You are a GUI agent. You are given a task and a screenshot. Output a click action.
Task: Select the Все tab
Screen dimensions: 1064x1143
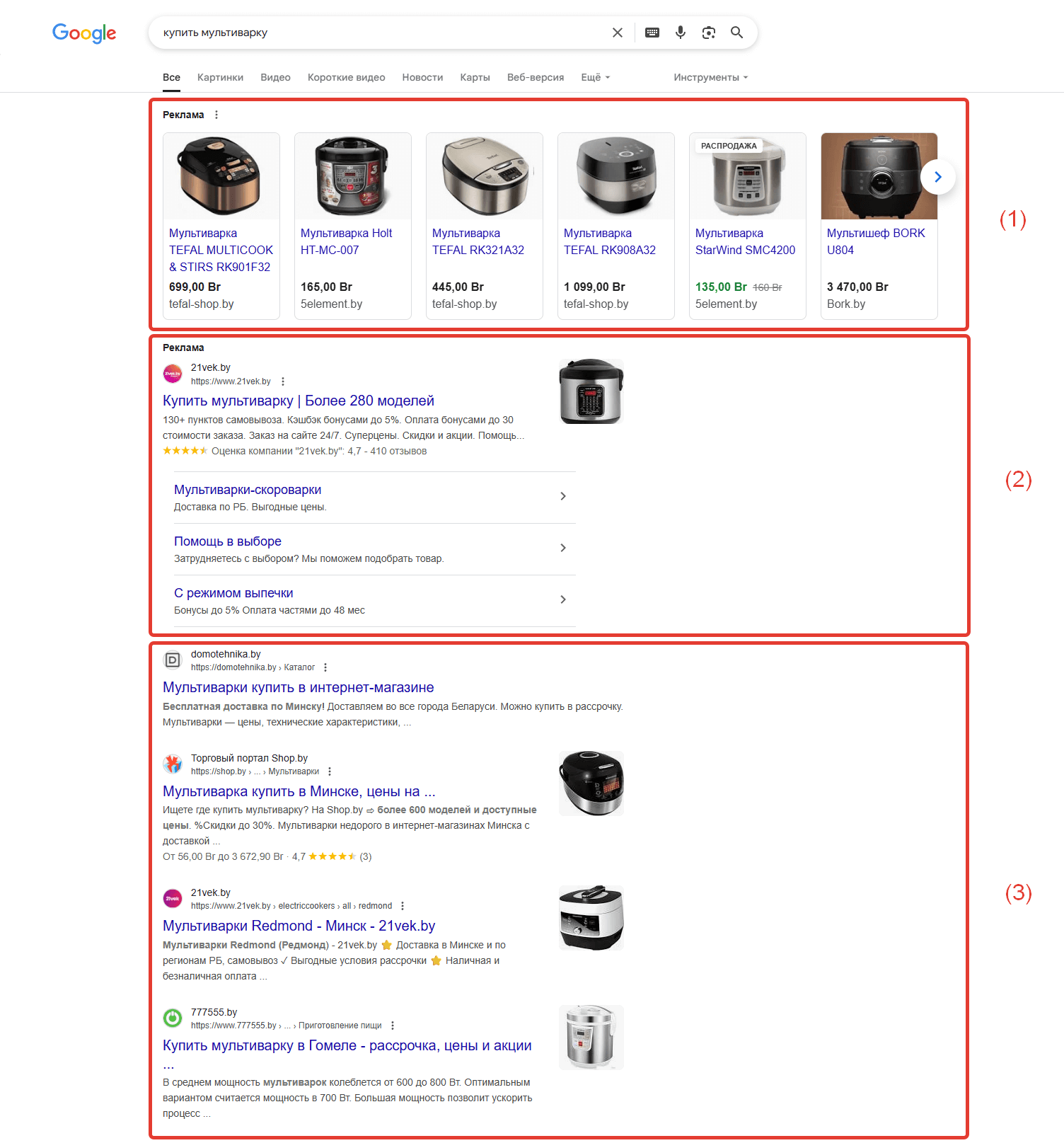point(171,77)
